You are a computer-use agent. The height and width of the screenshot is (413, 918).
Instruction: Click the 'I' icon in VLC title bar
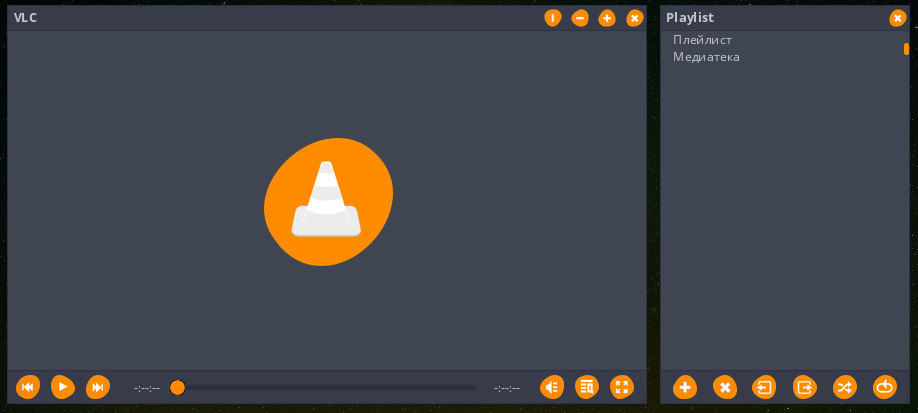click(x=553, y=18)
